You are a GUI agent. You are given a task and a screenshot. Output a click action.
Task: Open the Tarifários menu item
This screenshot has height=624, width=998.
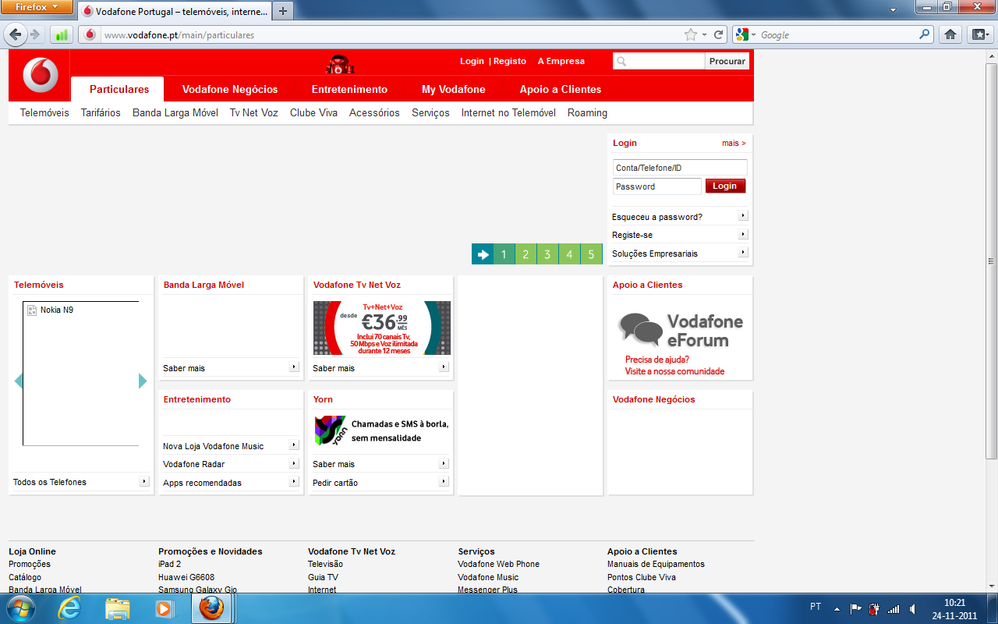[99, 112]
